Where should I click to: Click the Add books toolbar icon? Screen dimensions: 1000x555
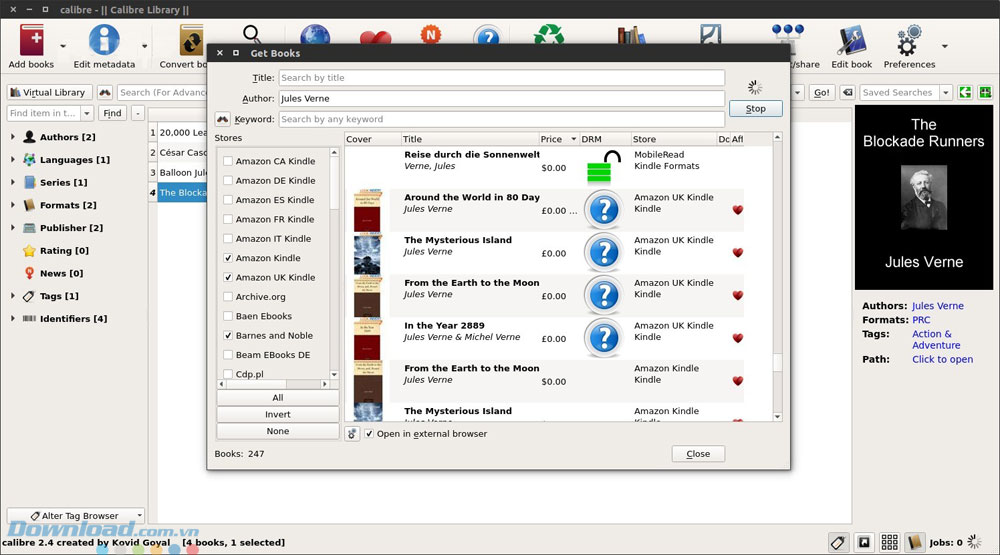[31, 40]
